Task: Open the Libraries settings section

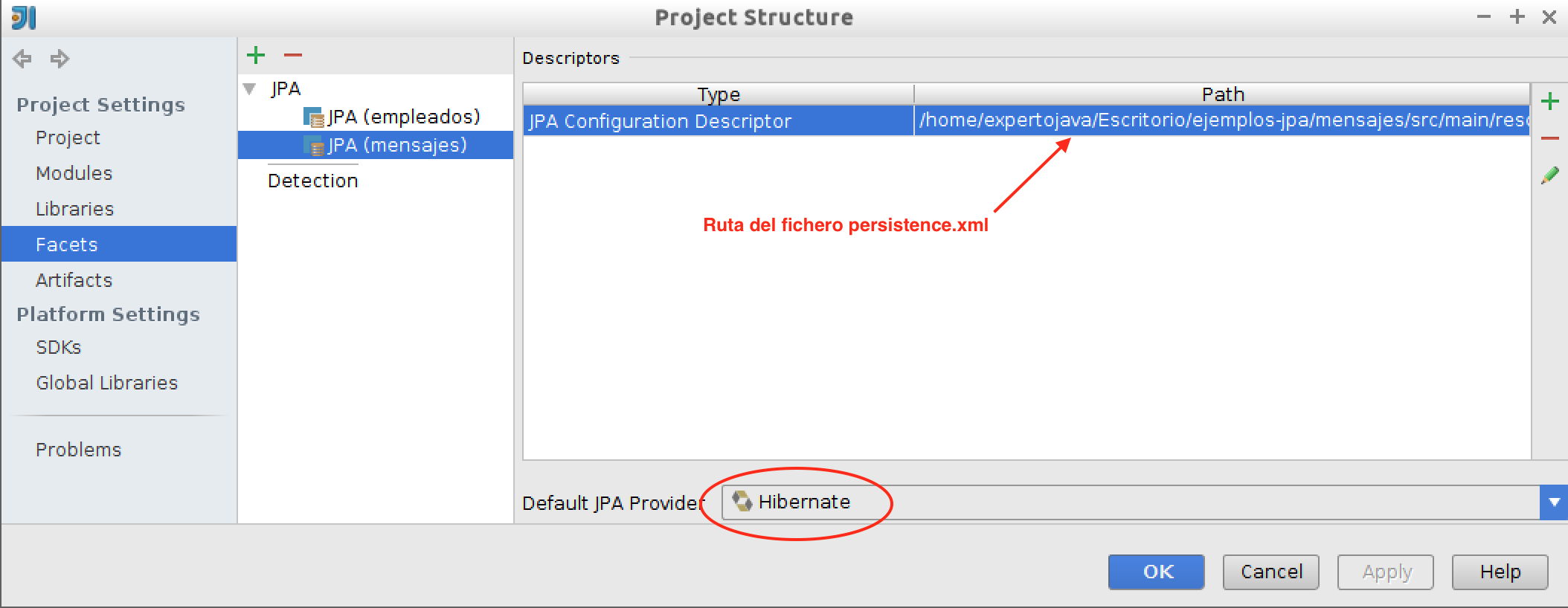Action: [75, 209]
